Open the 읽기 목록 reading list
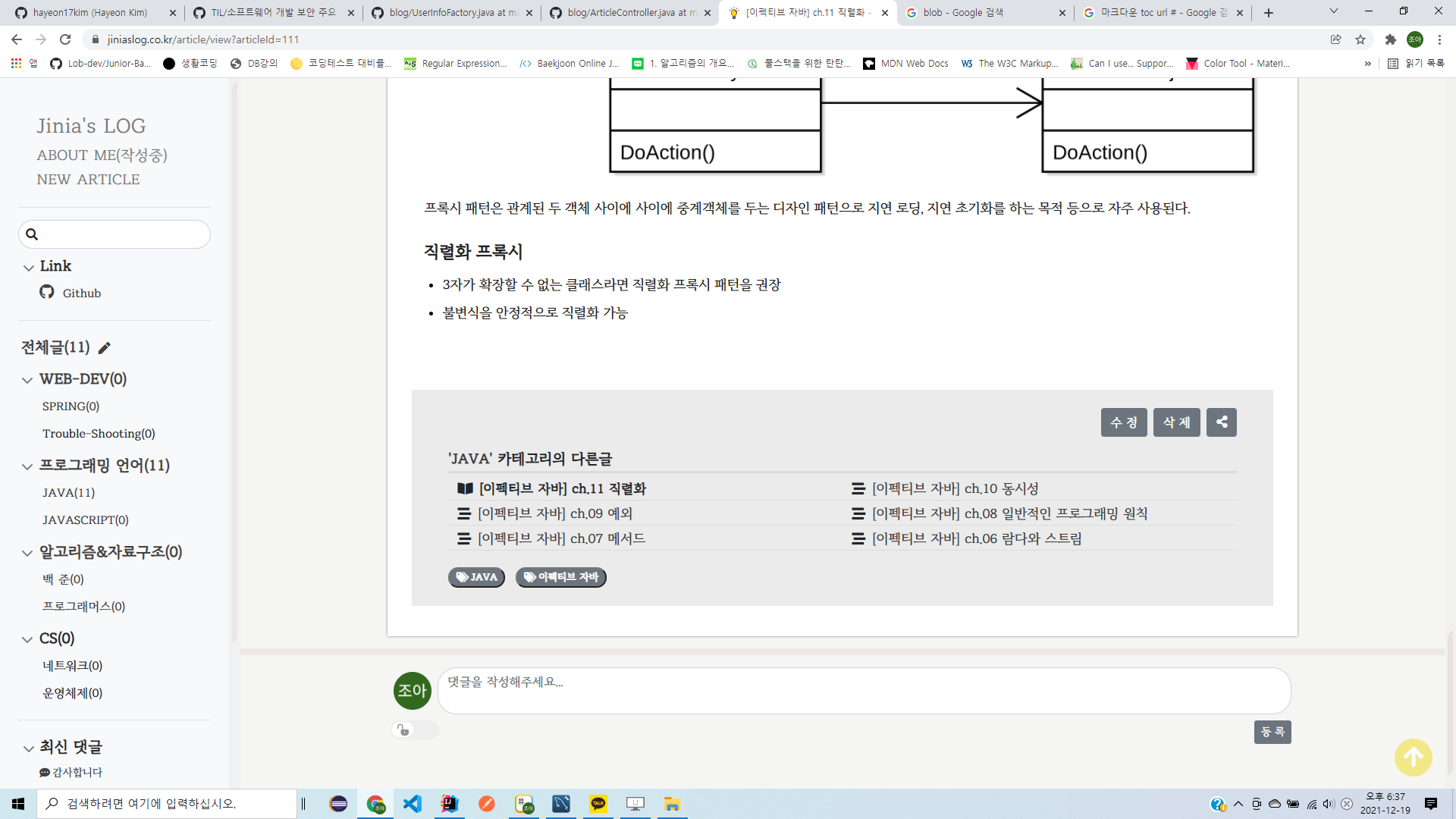 coord(1416,64)
